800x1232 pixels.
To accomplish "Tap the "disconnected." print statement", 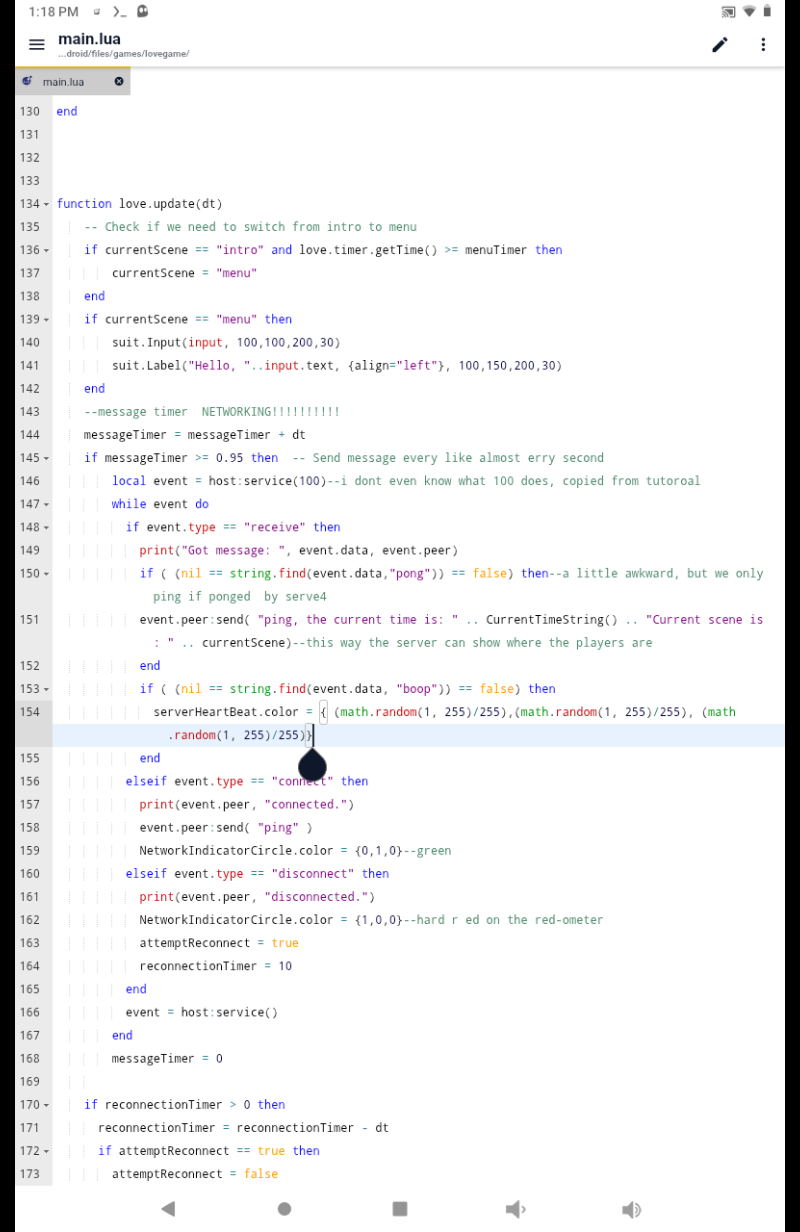I will pos(257,896).
